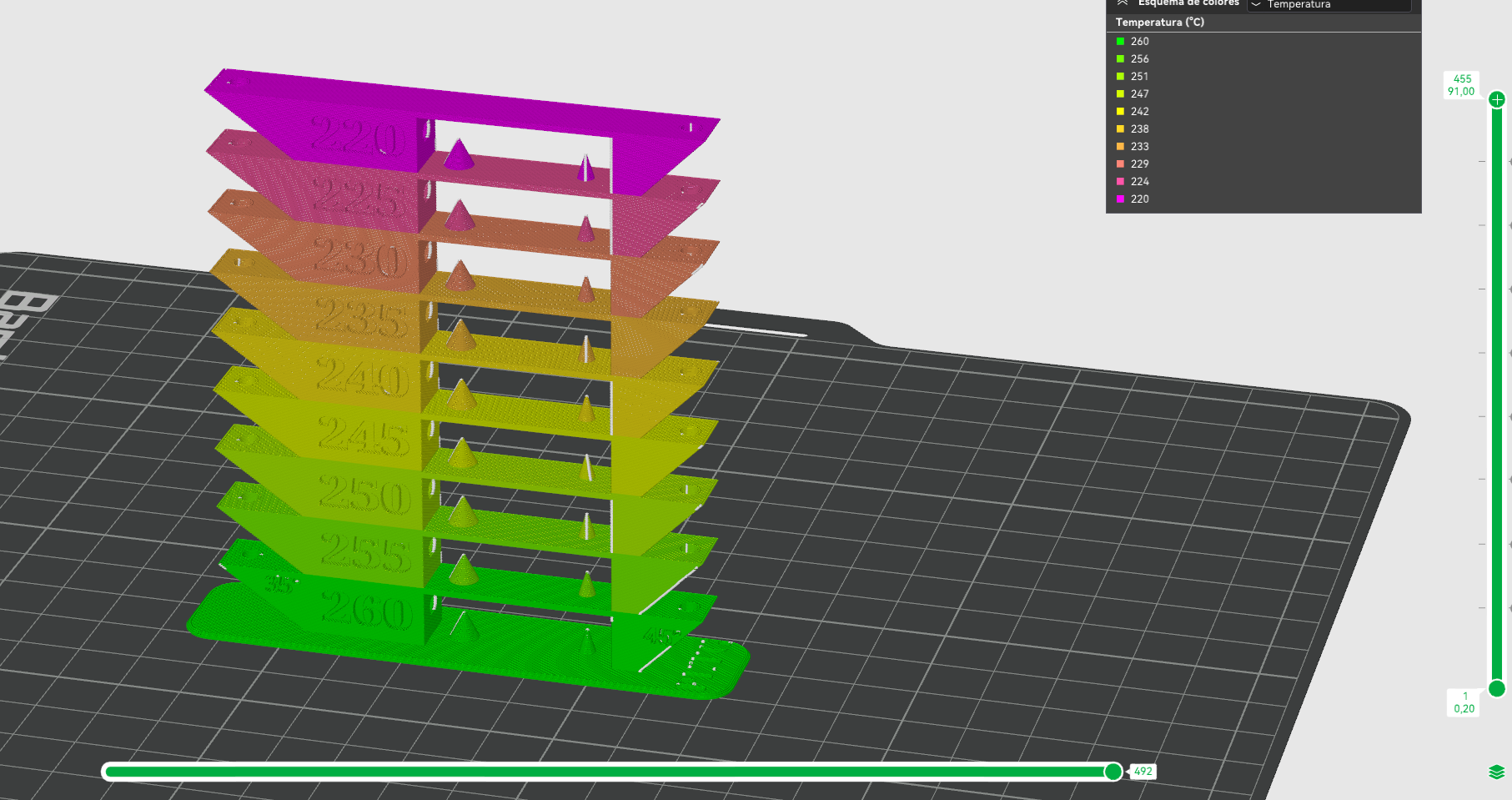Select the 260 green color swatch in legend
The height and width of the screenshot is (800, 1512).
point(1121,41)
